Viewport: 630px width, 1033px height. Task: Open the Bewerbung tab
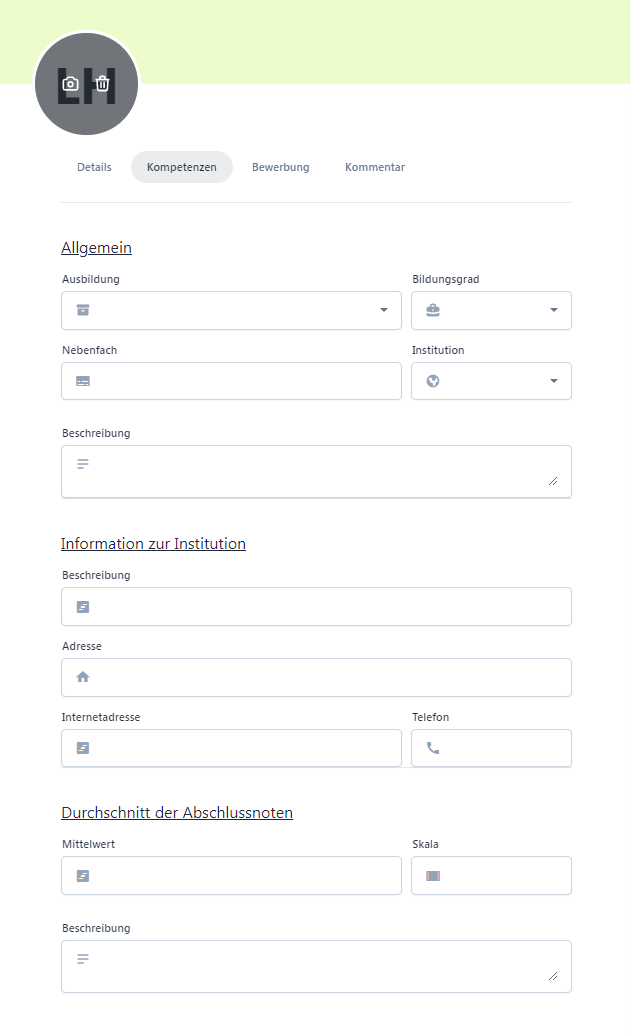click(x=281, y=167)
